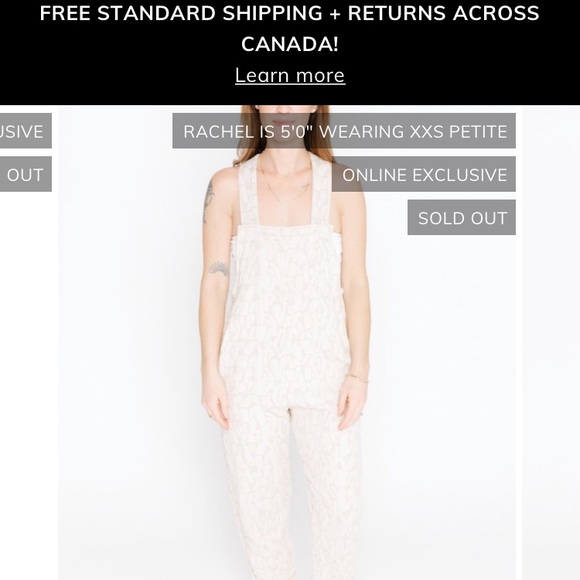
Task: Click the tattoo on the model's upper arm
Action: pos(209,200)
